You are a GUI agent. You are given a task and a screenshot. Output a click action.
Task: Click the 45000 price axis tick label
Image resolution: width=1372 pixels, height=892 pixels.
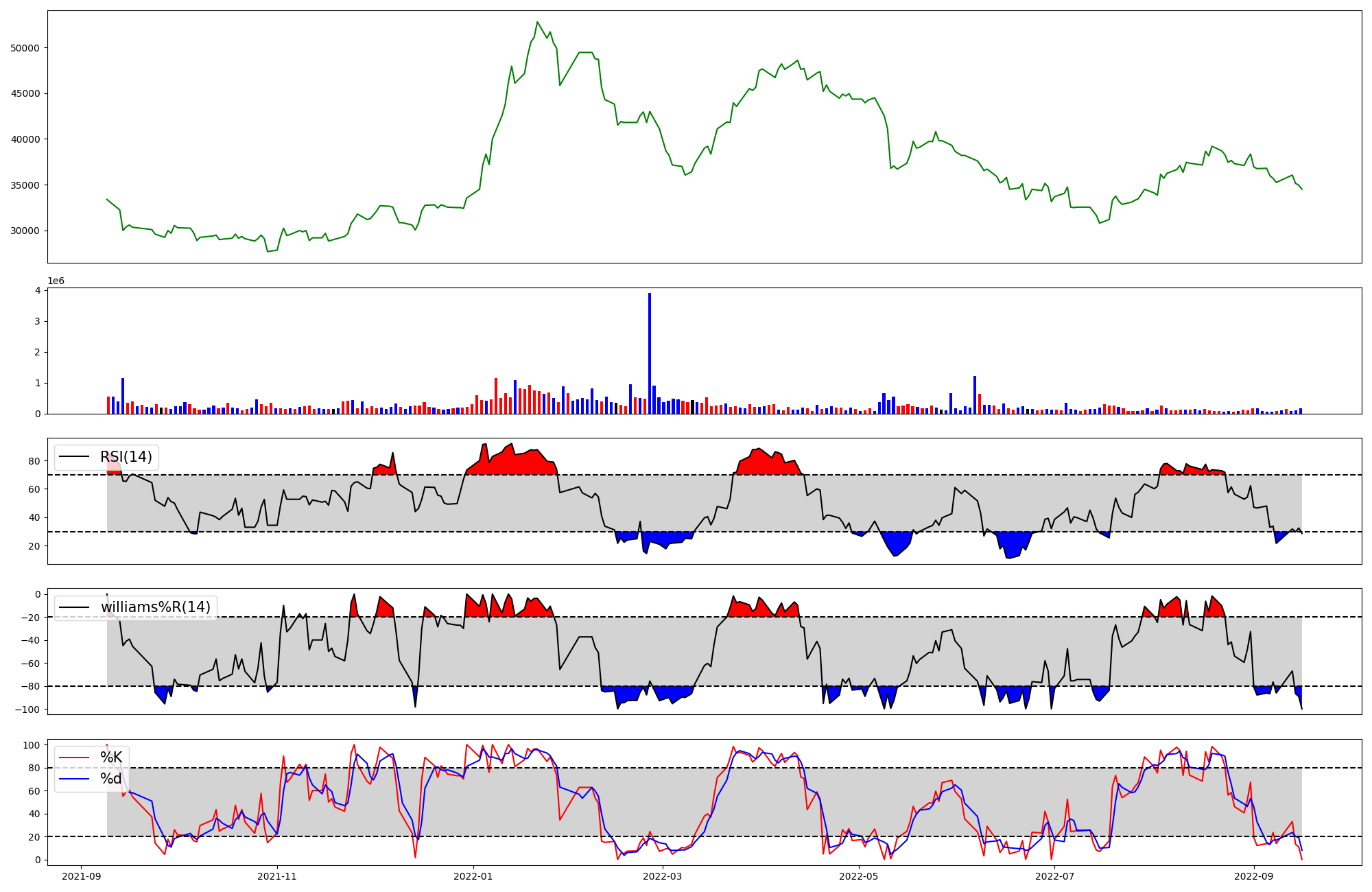(25, 94)
